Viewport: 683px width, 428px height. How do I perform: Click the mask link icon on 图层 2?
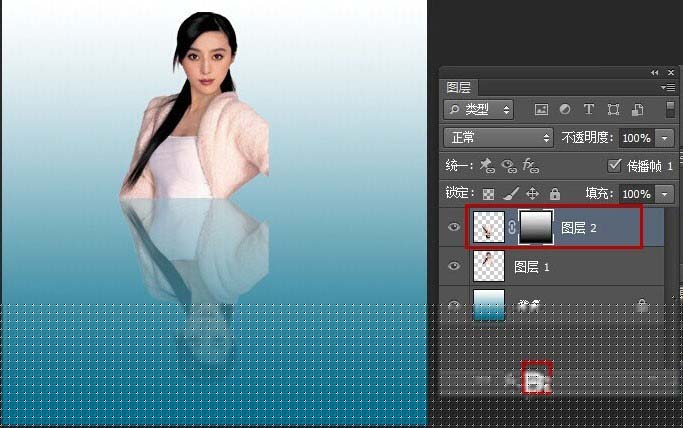512,228
